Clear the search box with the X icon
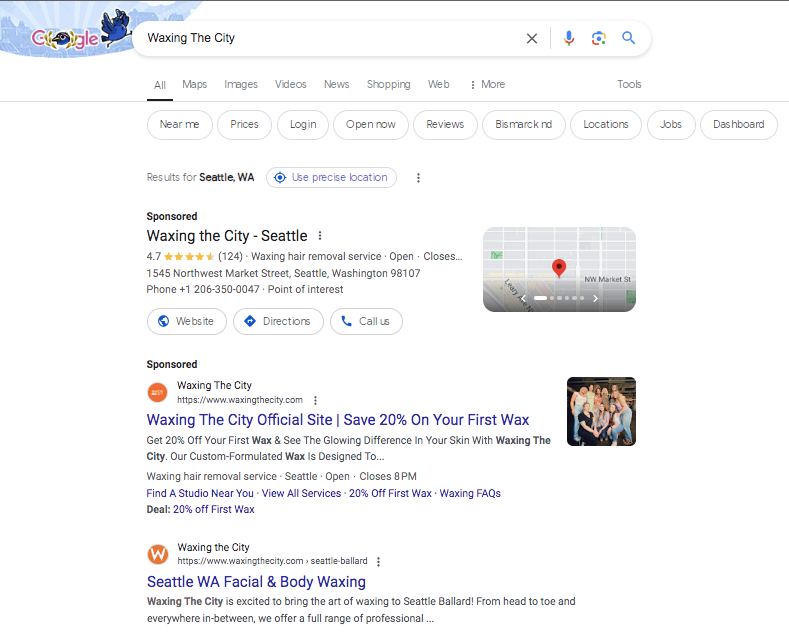 coord(532,38)
